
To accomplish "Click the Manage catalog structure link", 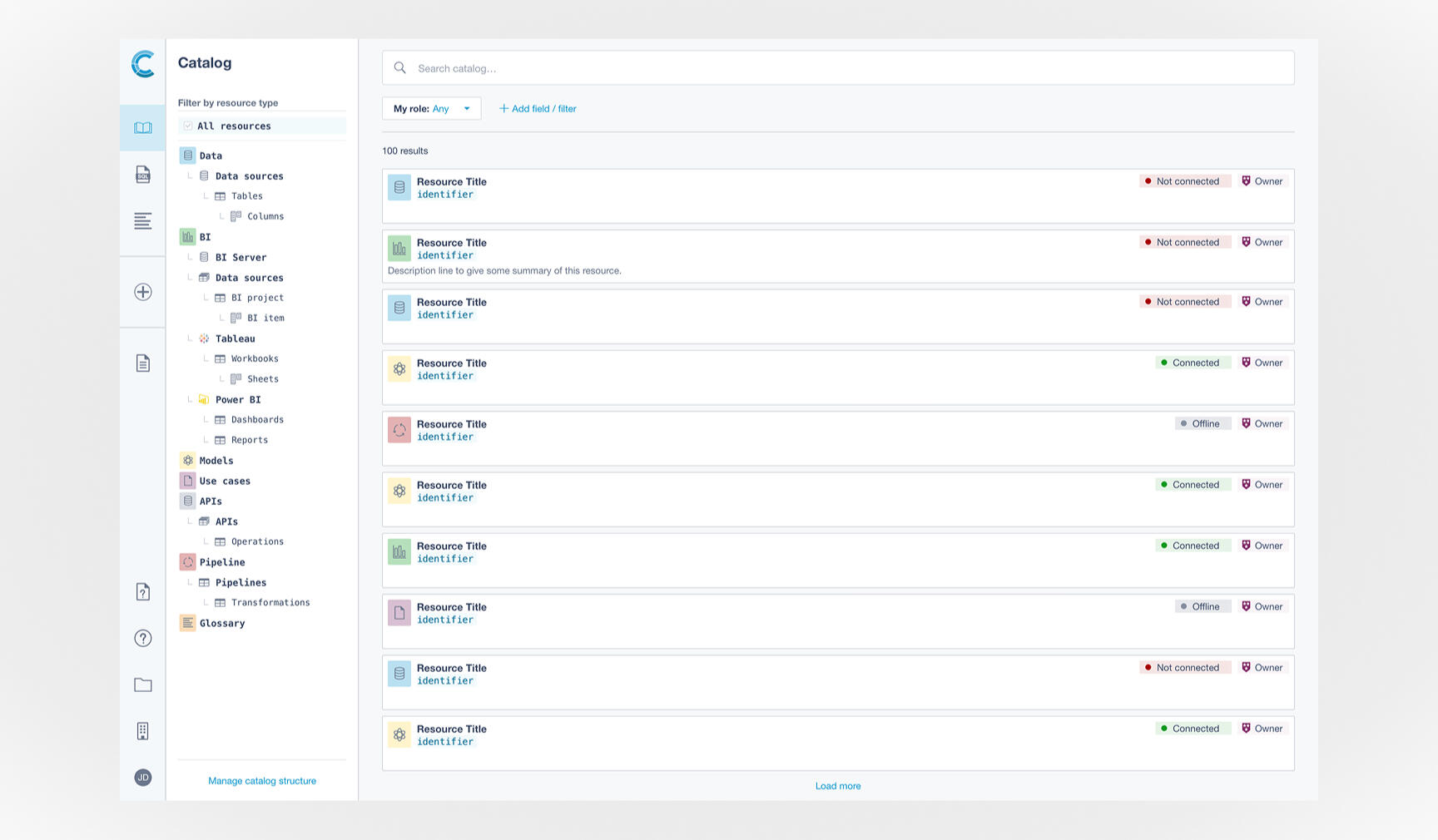I will (x=262, y=780).
